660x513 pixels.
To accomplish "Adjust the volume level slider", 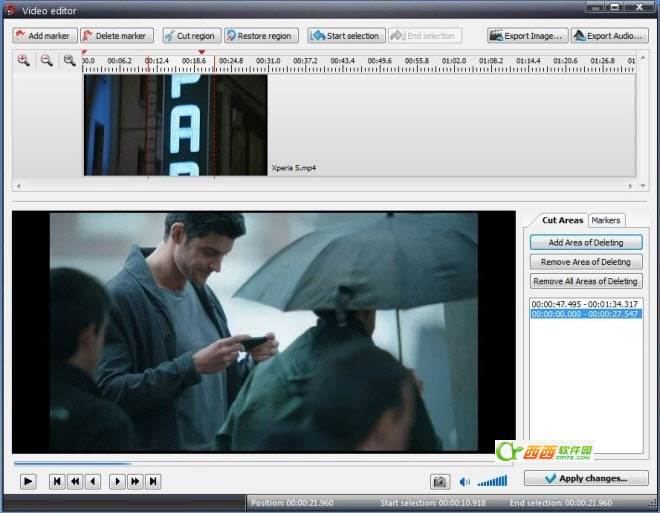I will click(492, 482).
